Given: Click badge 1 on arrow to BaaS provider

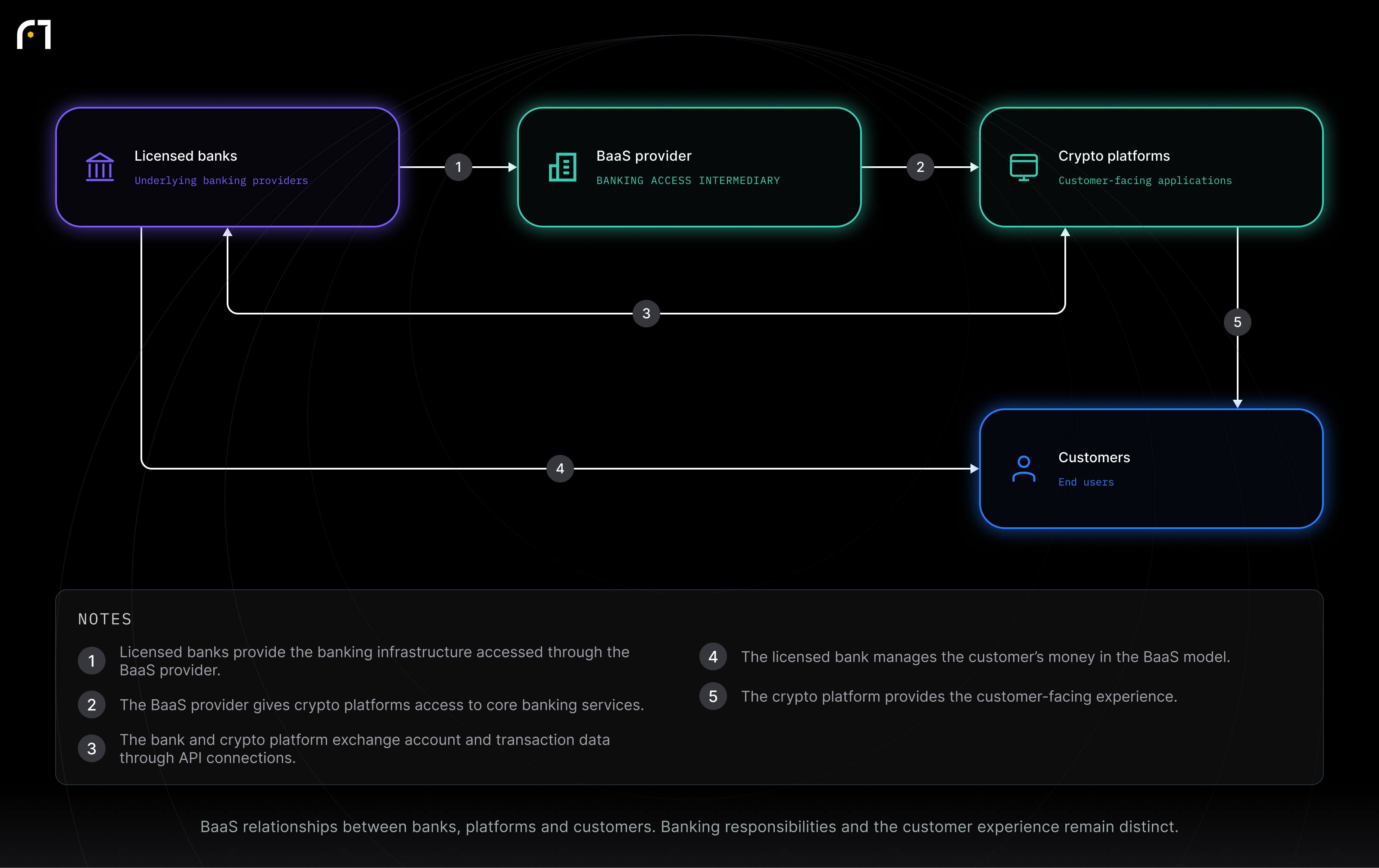Looking at the screenshot, I should tap(458, 167).
